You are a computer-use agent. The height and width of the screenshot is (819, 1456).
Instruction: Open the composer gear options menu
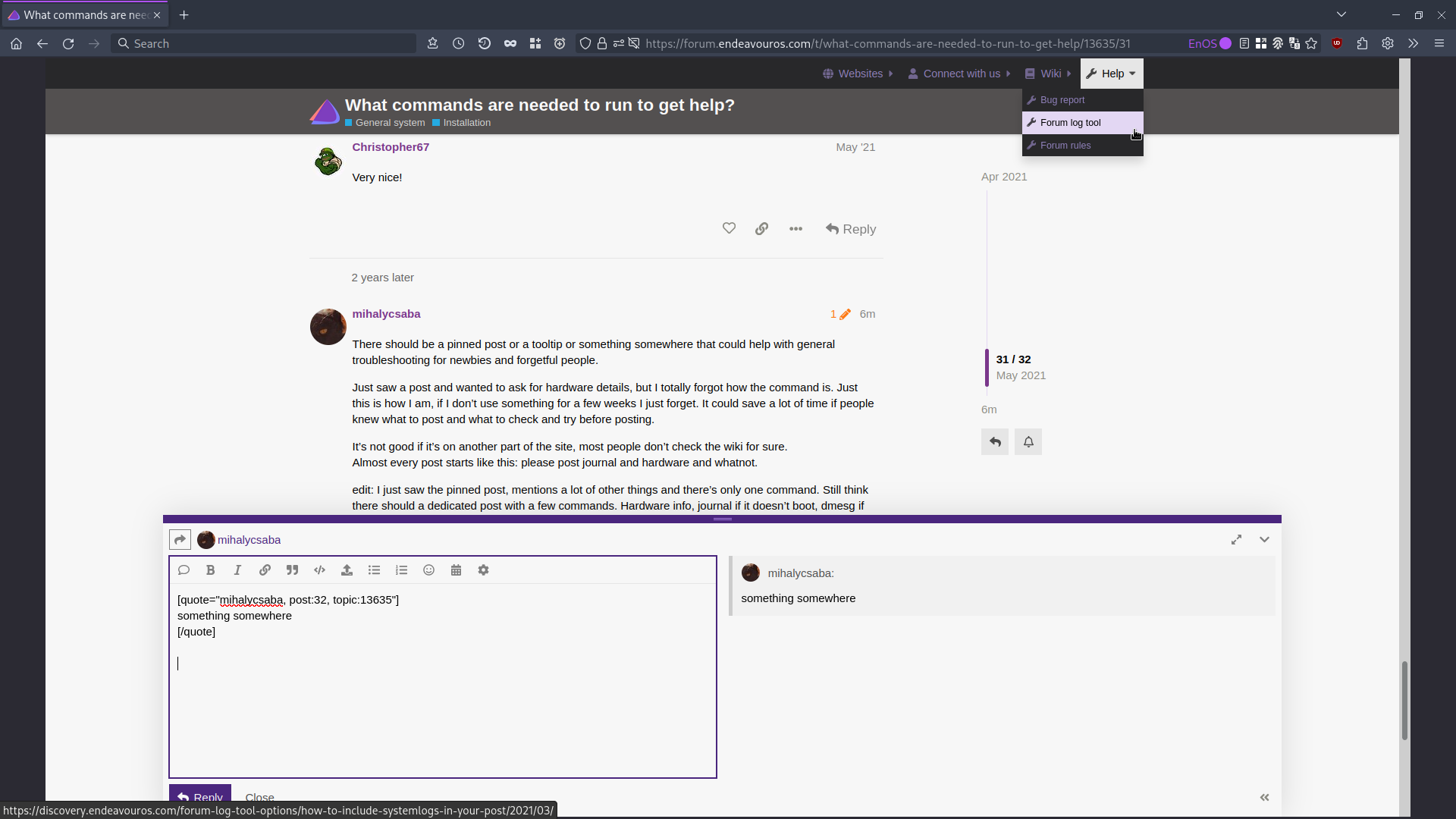(483, 570)
